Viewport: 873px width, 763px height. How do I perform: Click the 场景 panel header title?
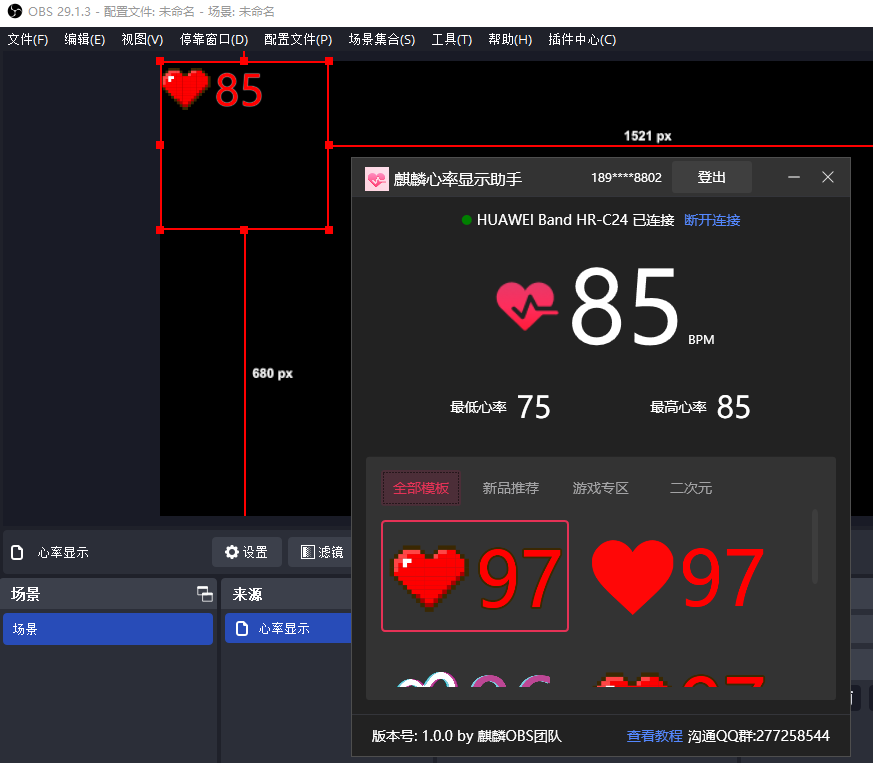point(25,594)
